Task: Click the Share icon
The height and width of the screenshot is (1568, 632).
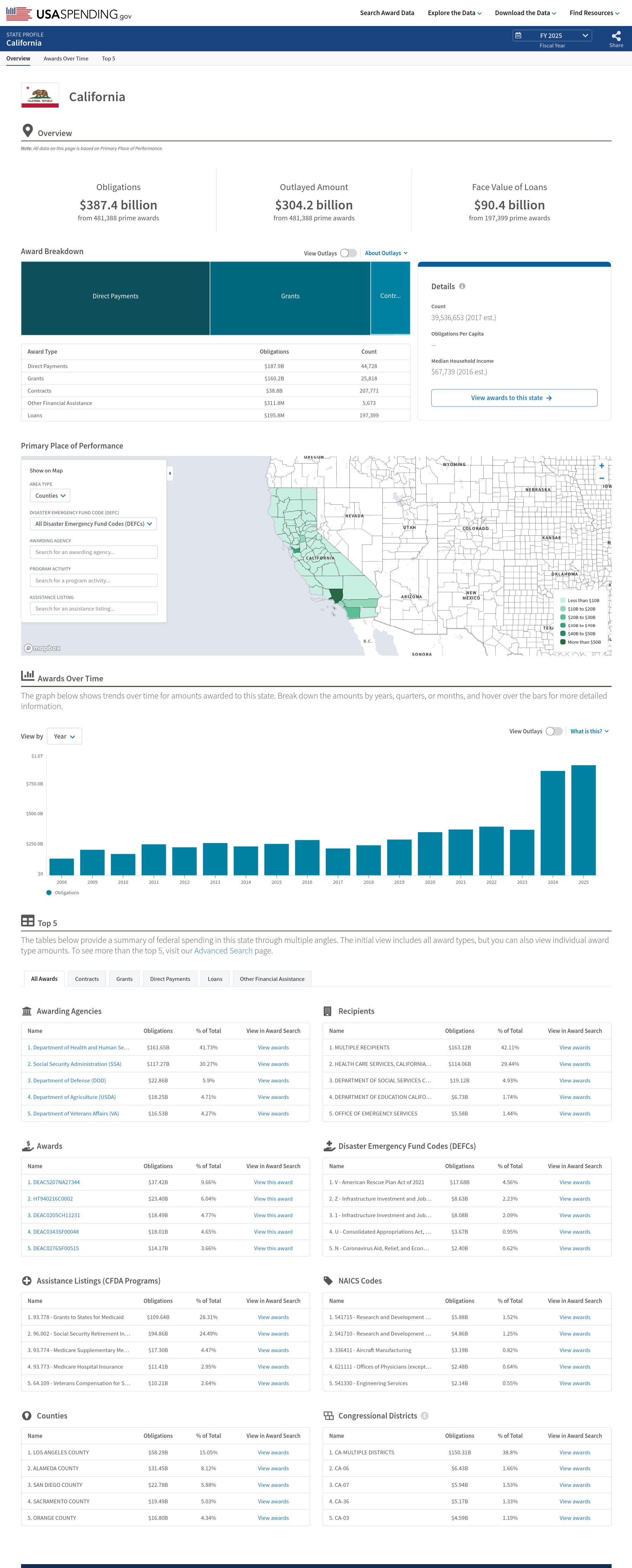Action: (616, 36)
